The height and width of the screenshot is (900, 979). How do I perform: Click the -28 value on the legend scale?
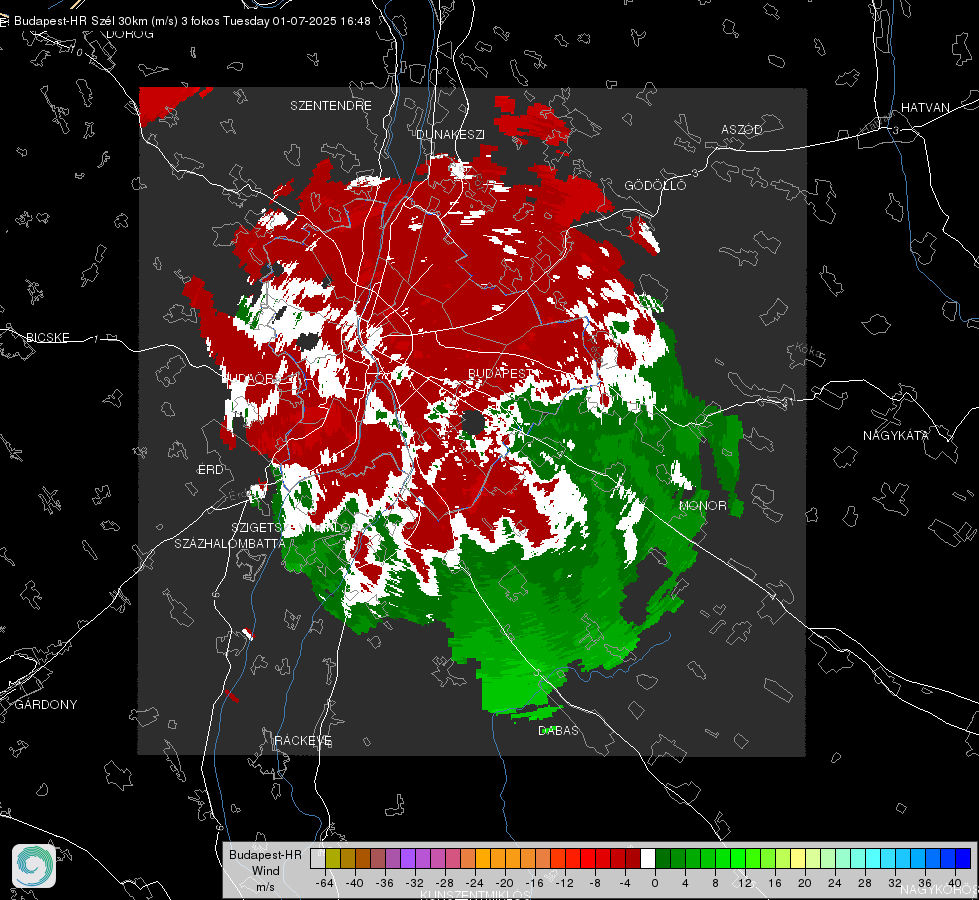(445, 883)
